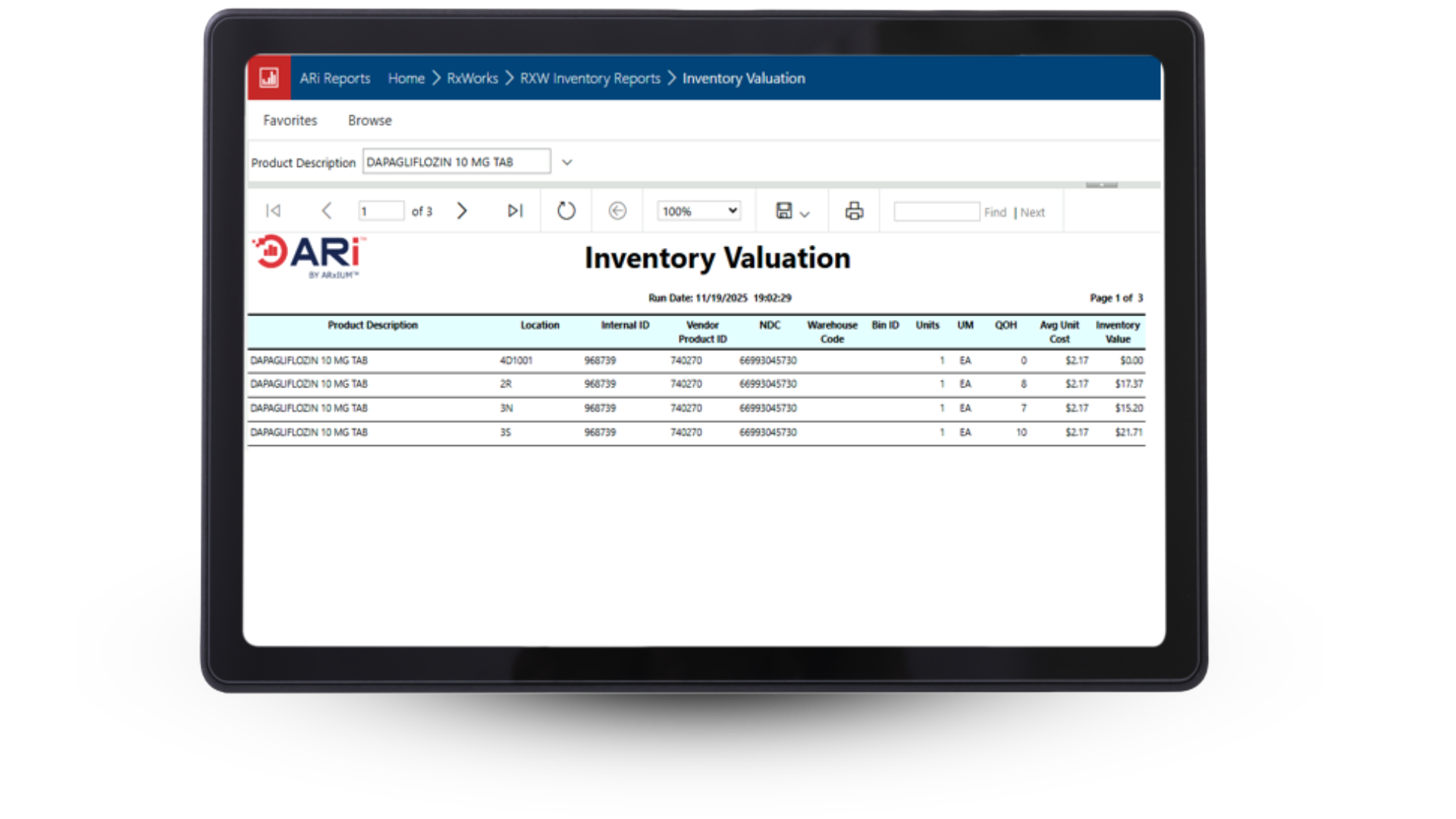Open the RxWorks breadcrumb link
This screenshot has width=1456, height=819.
coord(472,78)
